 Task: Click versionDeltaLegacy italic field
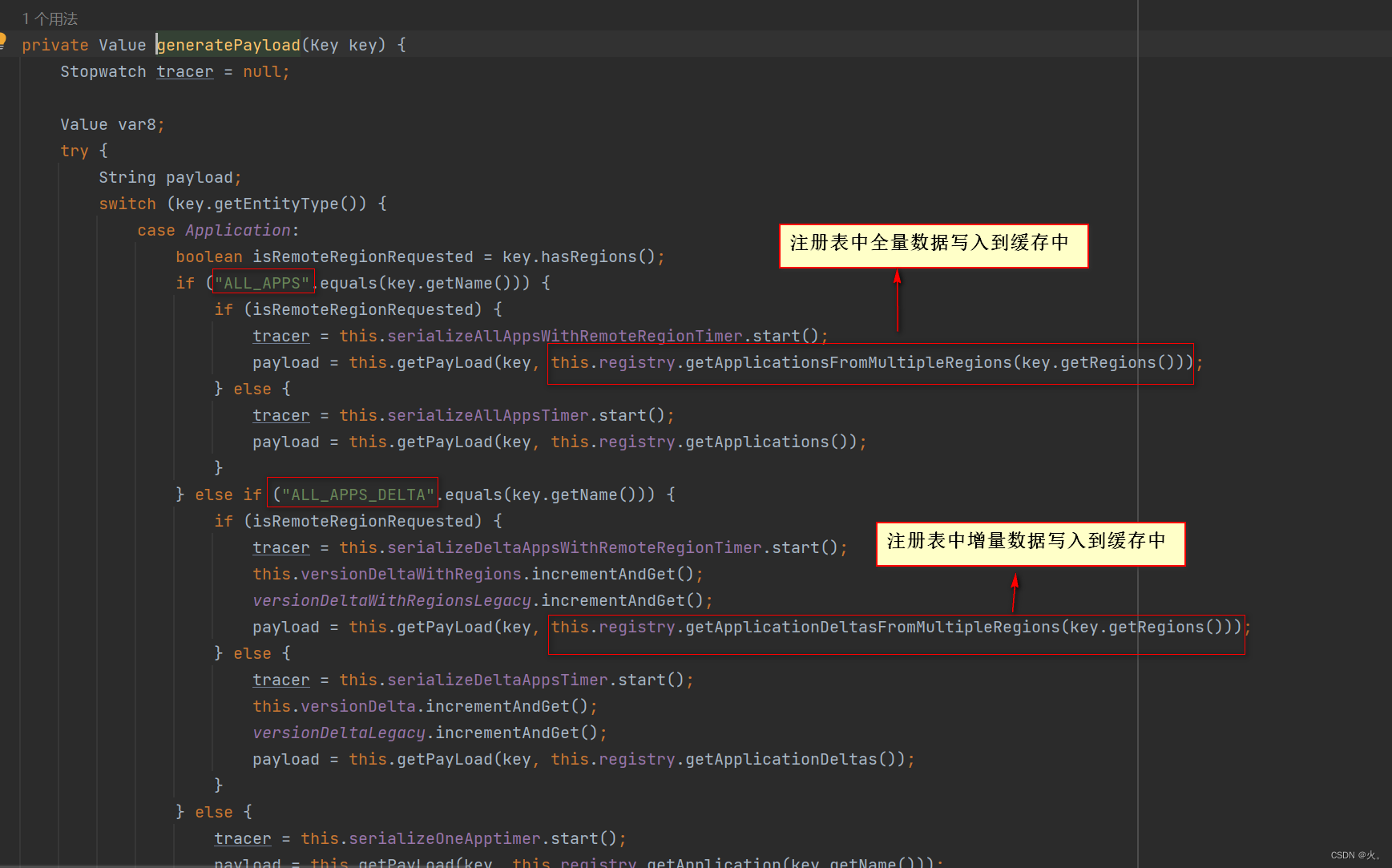[339, 733]
